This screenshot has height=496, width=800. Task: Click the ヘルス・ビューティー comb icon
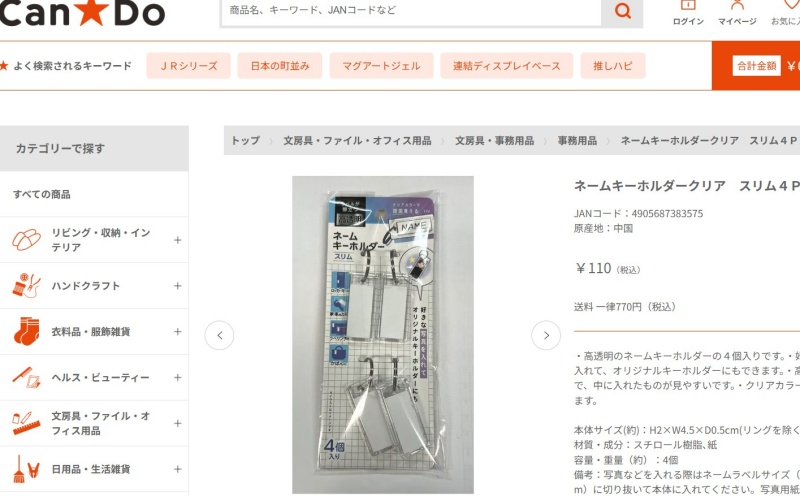coord(27,378)
